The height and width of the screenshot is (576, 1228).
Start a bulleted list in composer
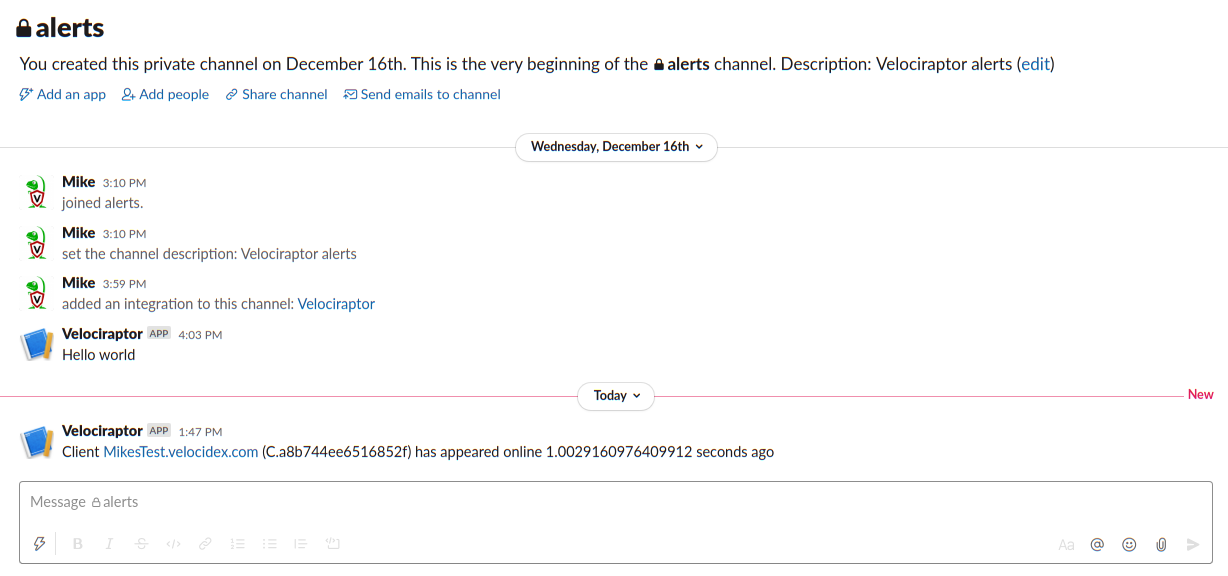pyautogui.click(x=269, y=544)
